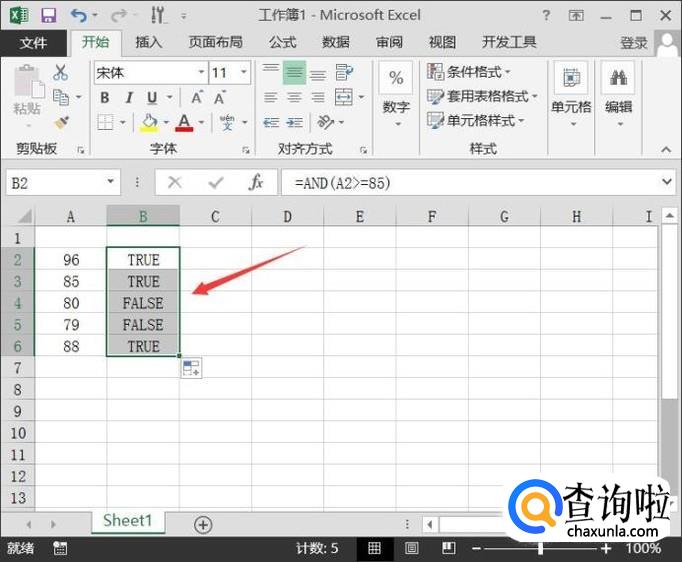Image resolution: width=682 pixels, height=562 pixels.
Task: Click the text orientation icon
Action: coord(326,122)
